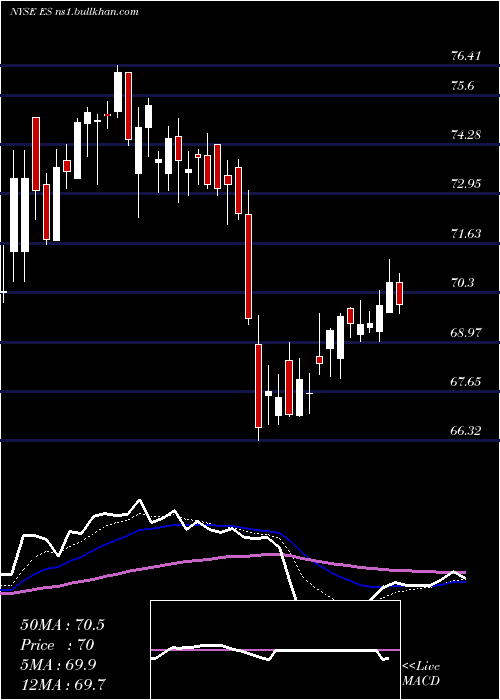Screen dimensions: 500x700
Task: Click the 71.63 price level label
Action: 466,233
